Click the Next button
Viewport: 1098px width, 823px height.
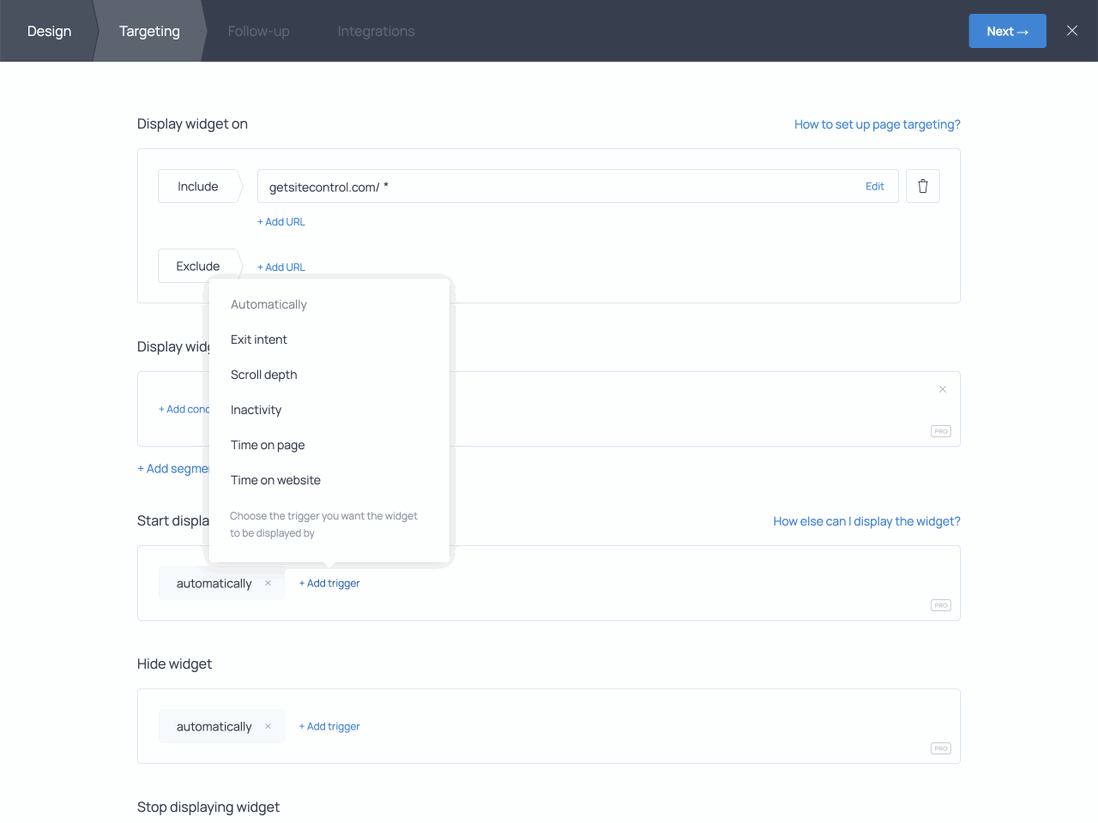point(1007,31)
